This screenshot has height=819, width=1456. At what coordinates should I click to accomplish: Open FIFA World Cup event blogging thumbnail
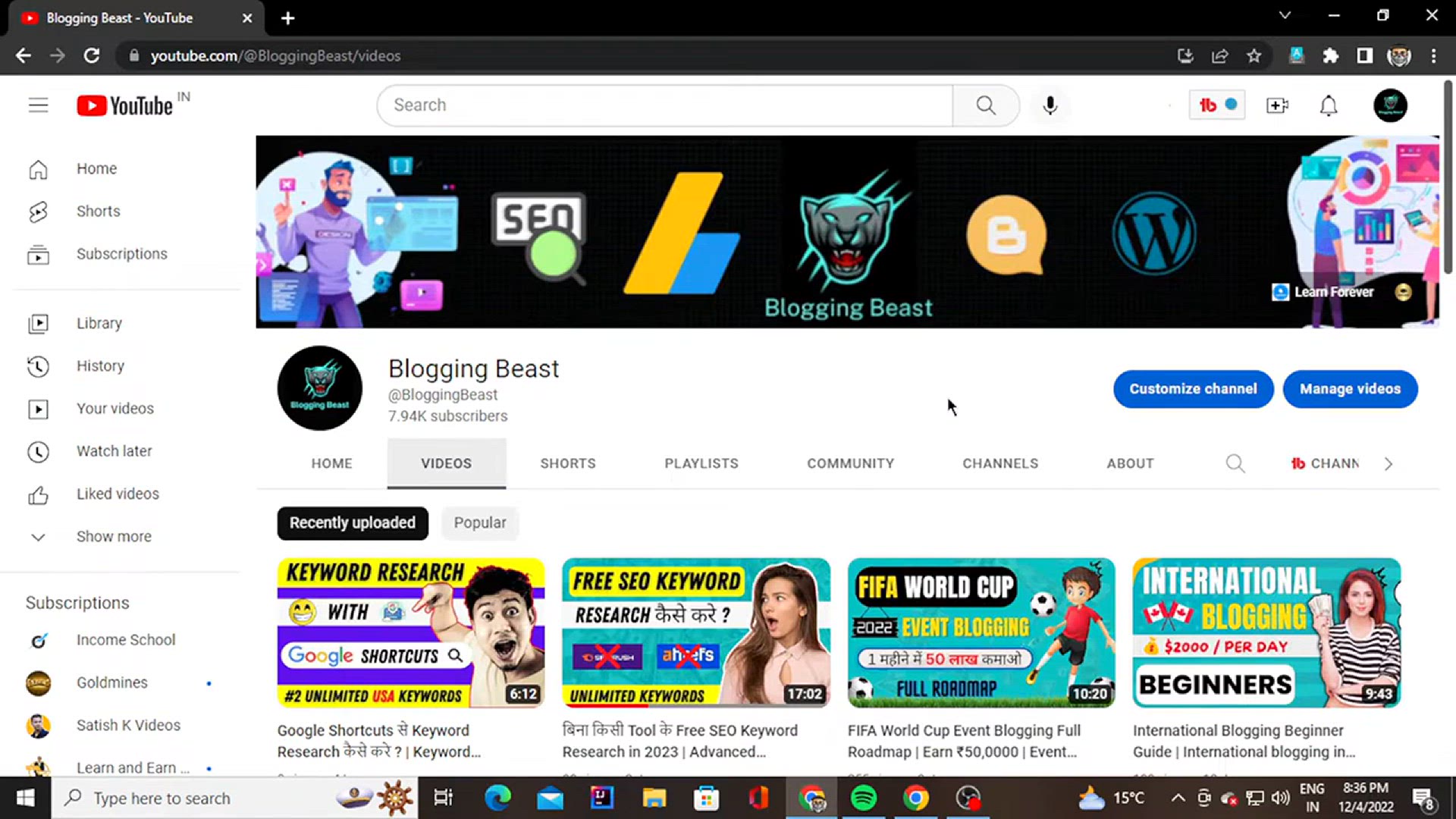click(981, 633)
